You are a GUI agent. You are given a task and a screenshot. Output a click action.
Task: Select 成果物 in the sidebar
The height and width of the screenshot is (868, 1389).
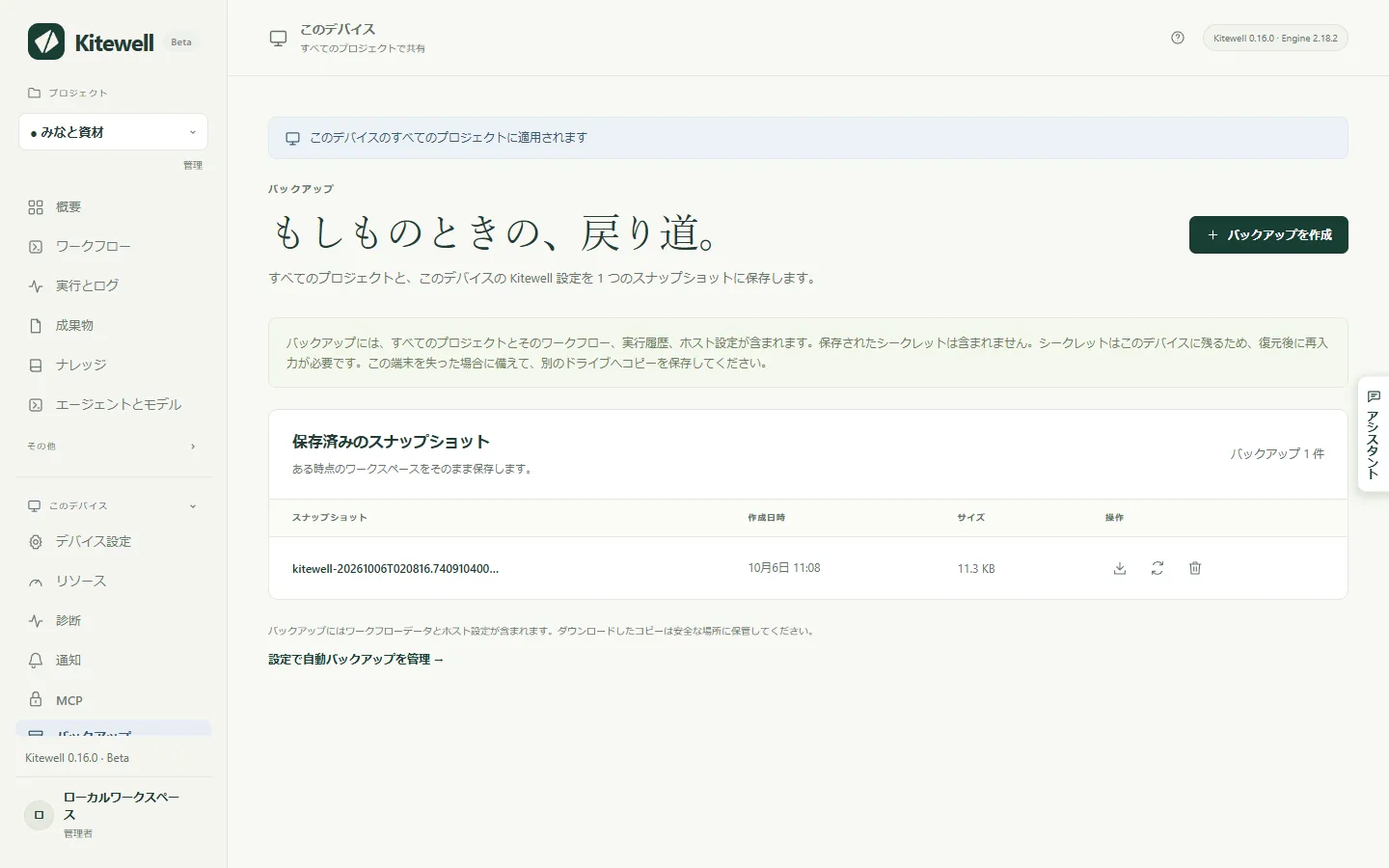(114, 326)
